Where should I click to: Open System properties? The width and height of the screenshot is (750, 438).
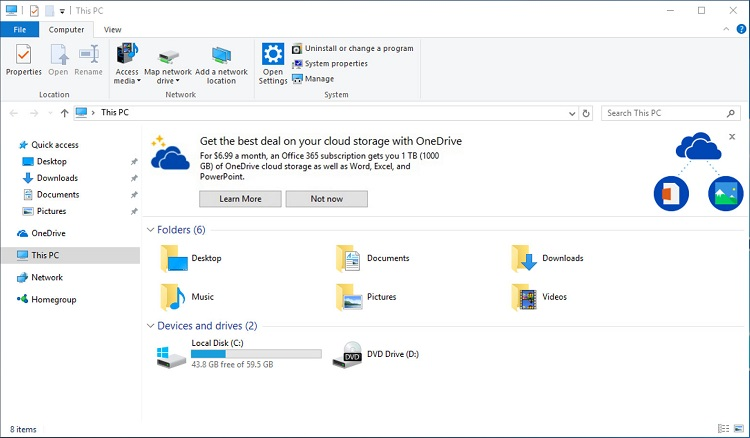coord(330,64)
